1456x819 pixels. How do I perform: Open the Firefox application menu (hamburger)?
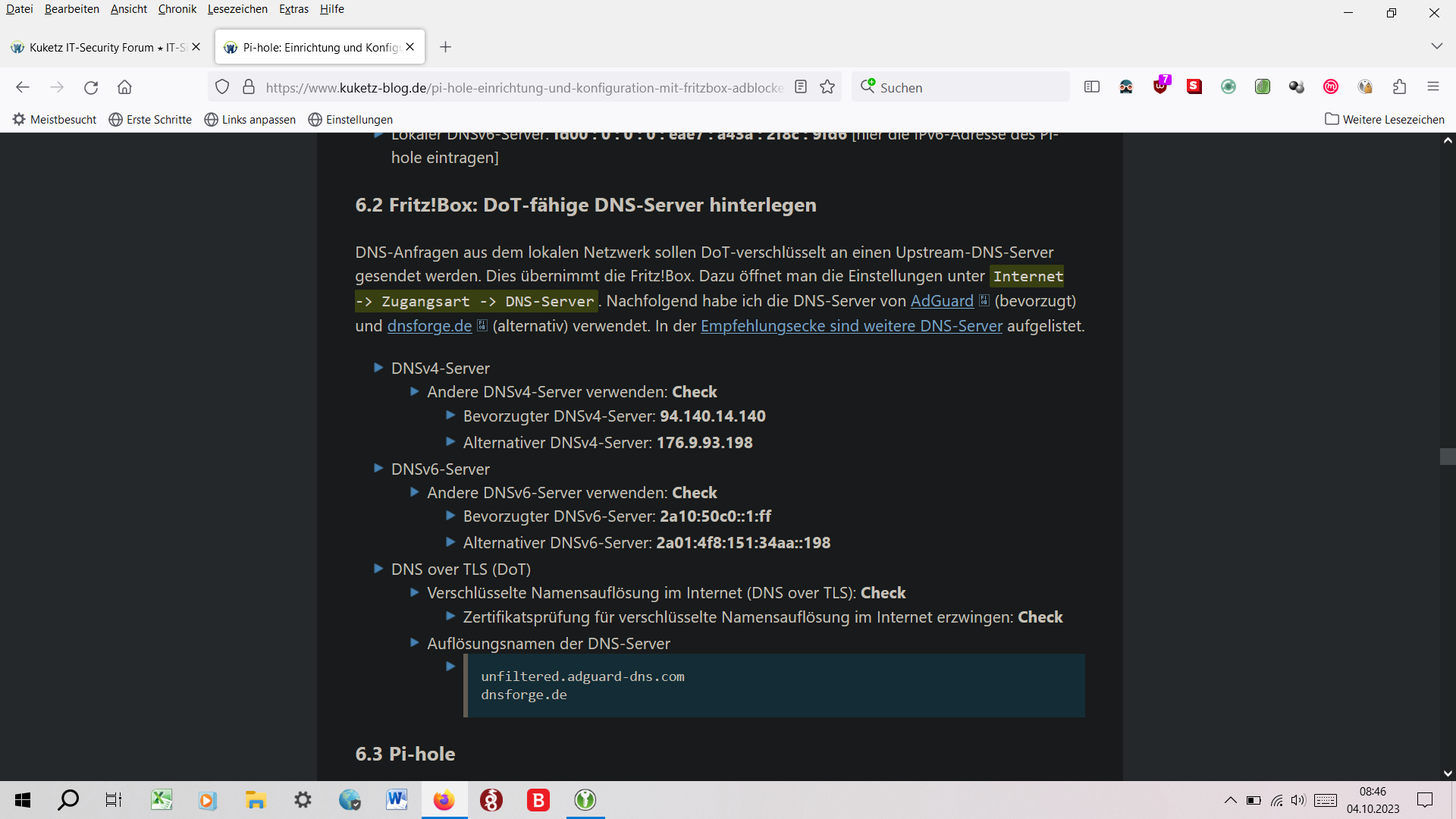pos(1435,86)
